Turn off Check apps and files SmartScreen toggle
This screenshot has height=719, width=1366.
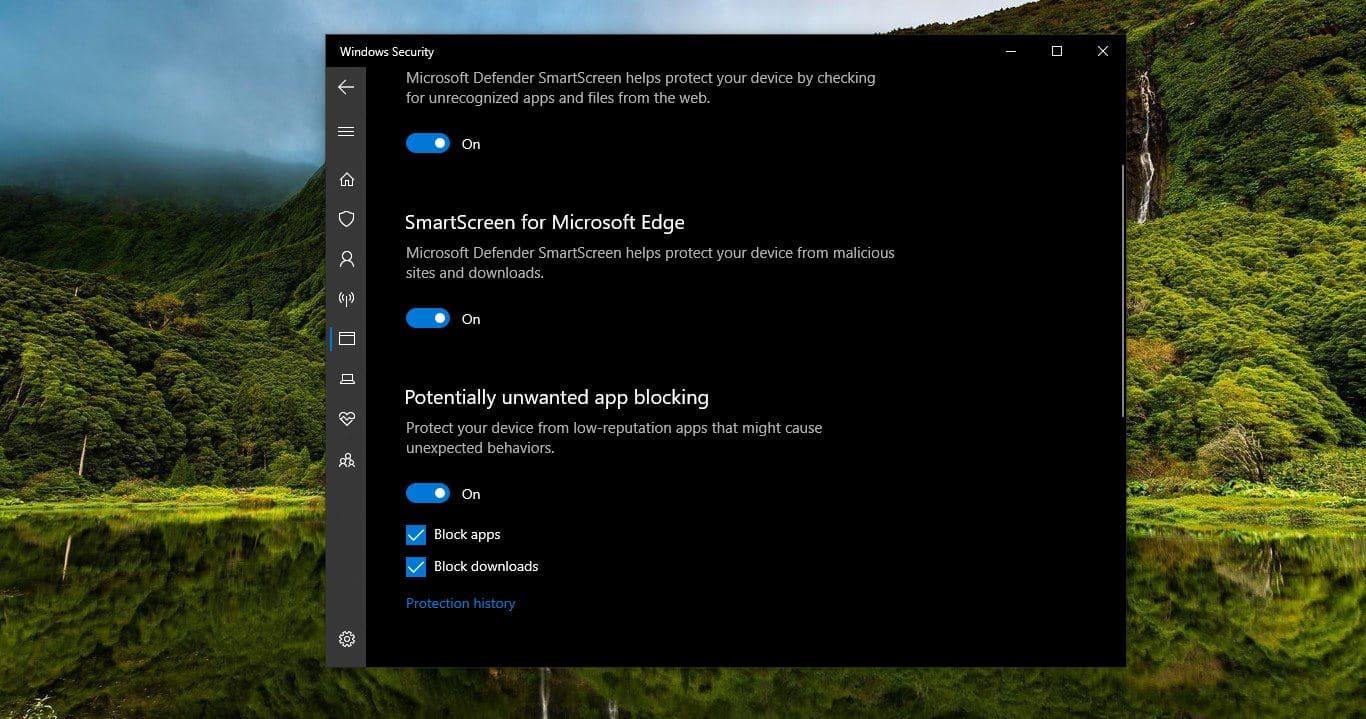(428, 144)
